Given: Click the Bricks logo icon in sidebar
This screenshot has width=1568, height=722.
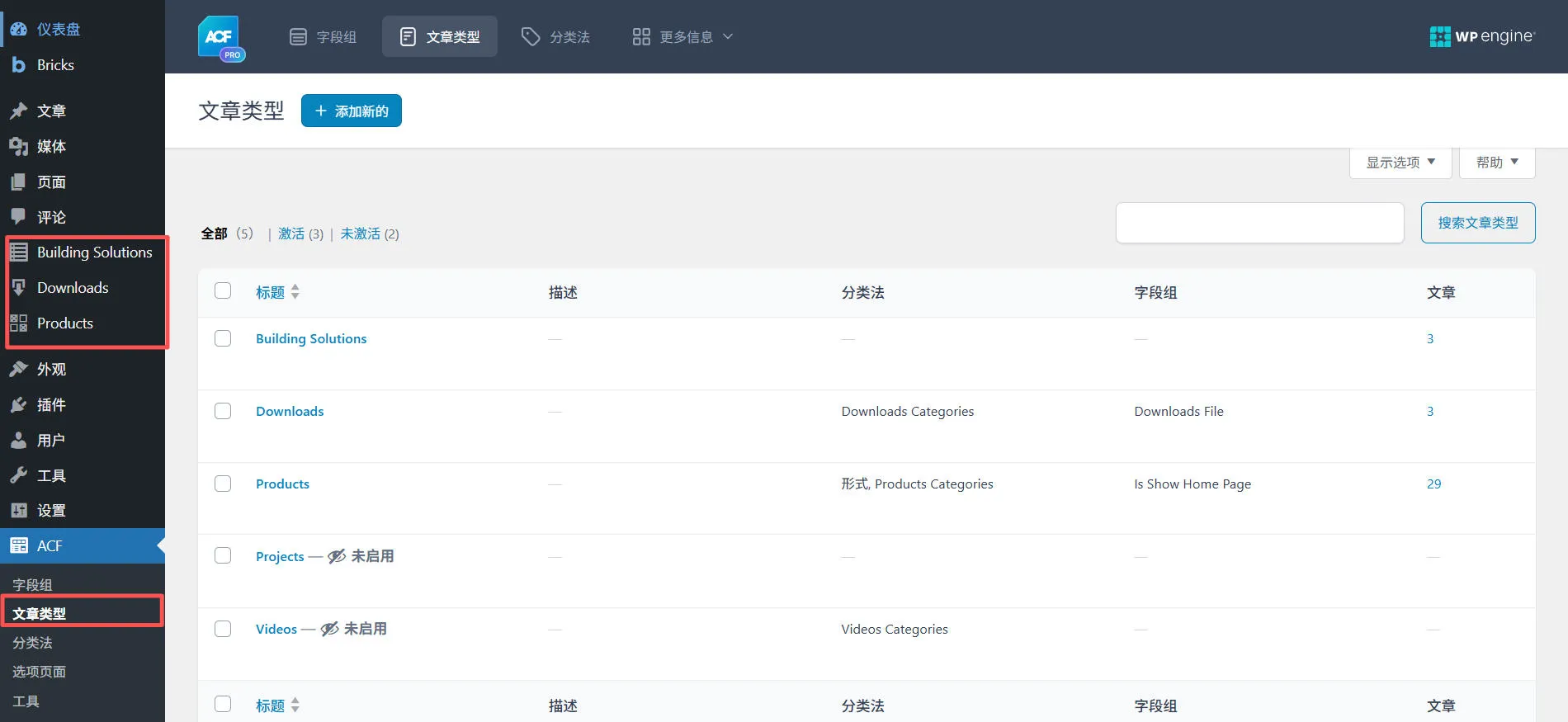Looking at the screenshot, I should [x=19, y=64].
